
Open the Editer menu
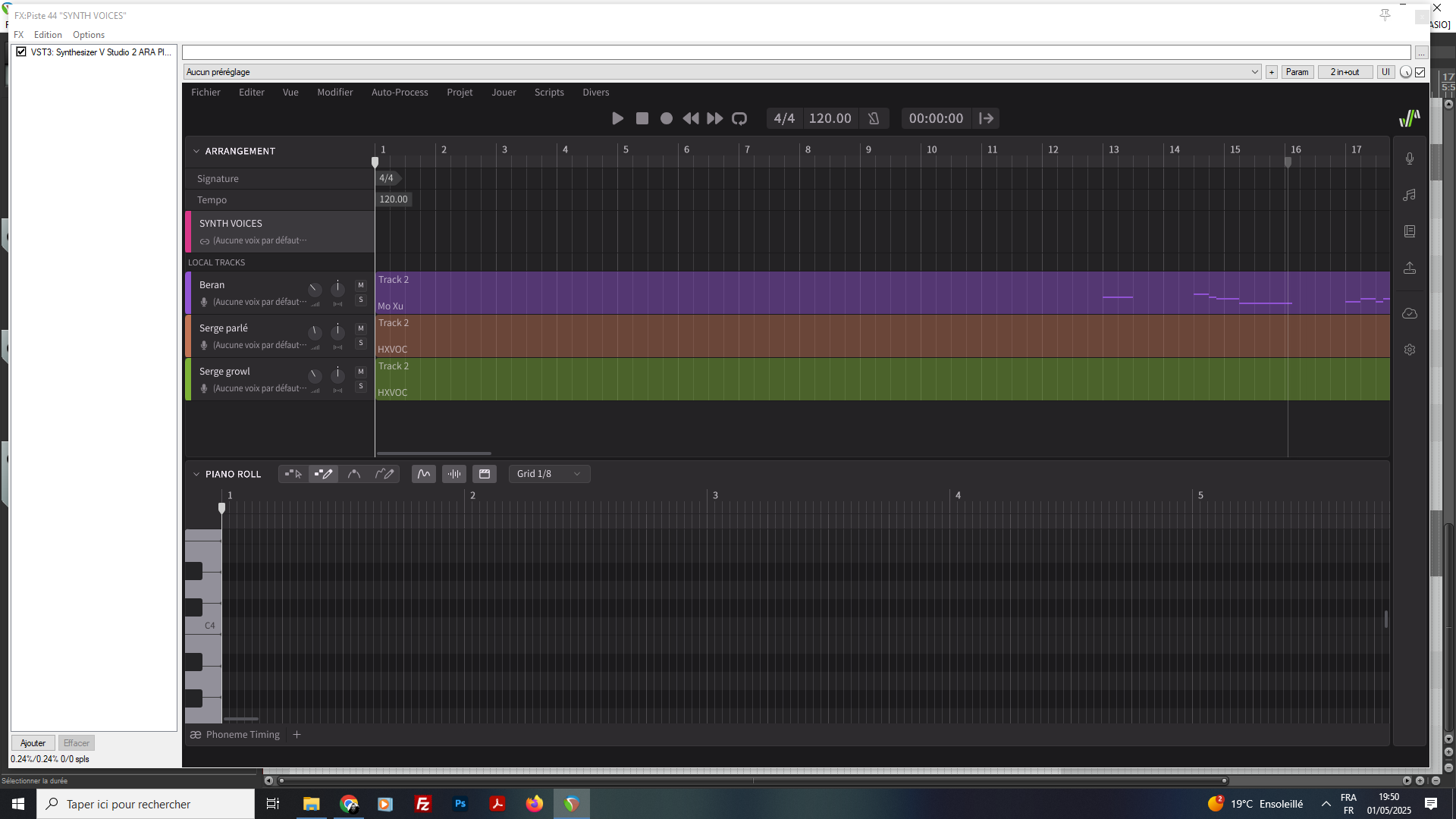[x=252, y=93]
